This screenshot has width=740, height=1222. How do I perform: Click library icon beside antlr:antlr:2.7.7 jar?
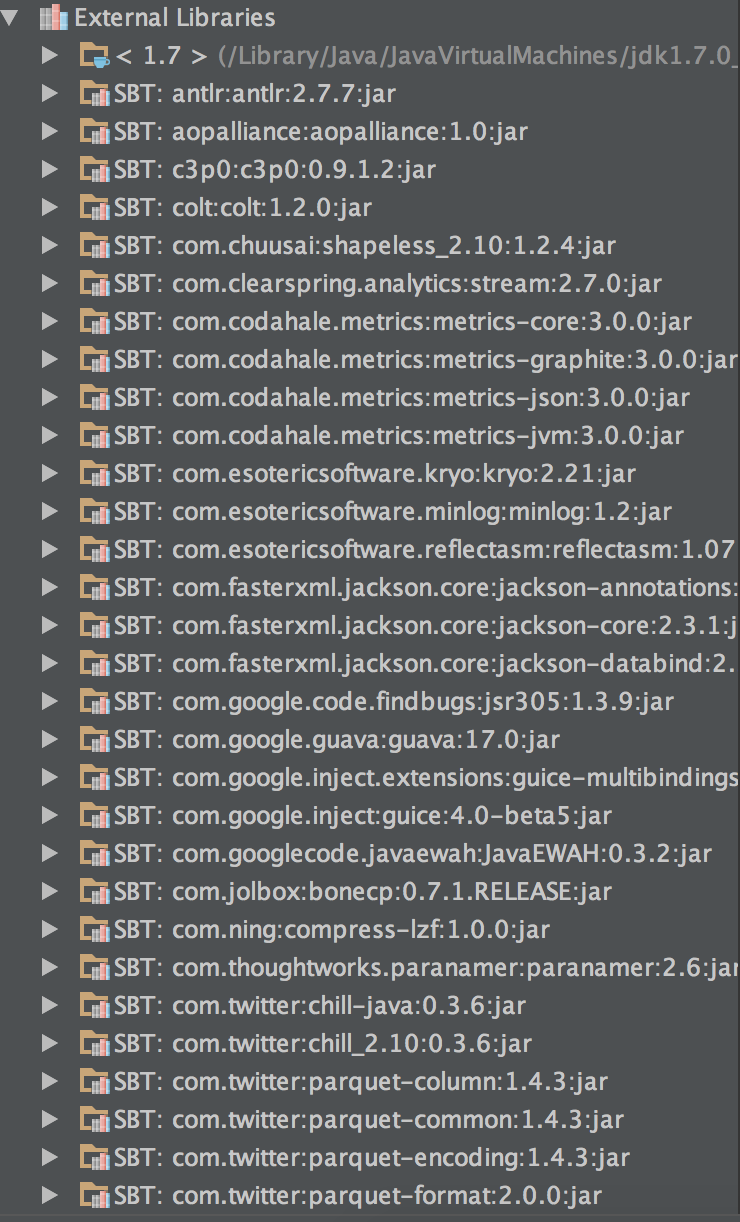click(94, 94)
